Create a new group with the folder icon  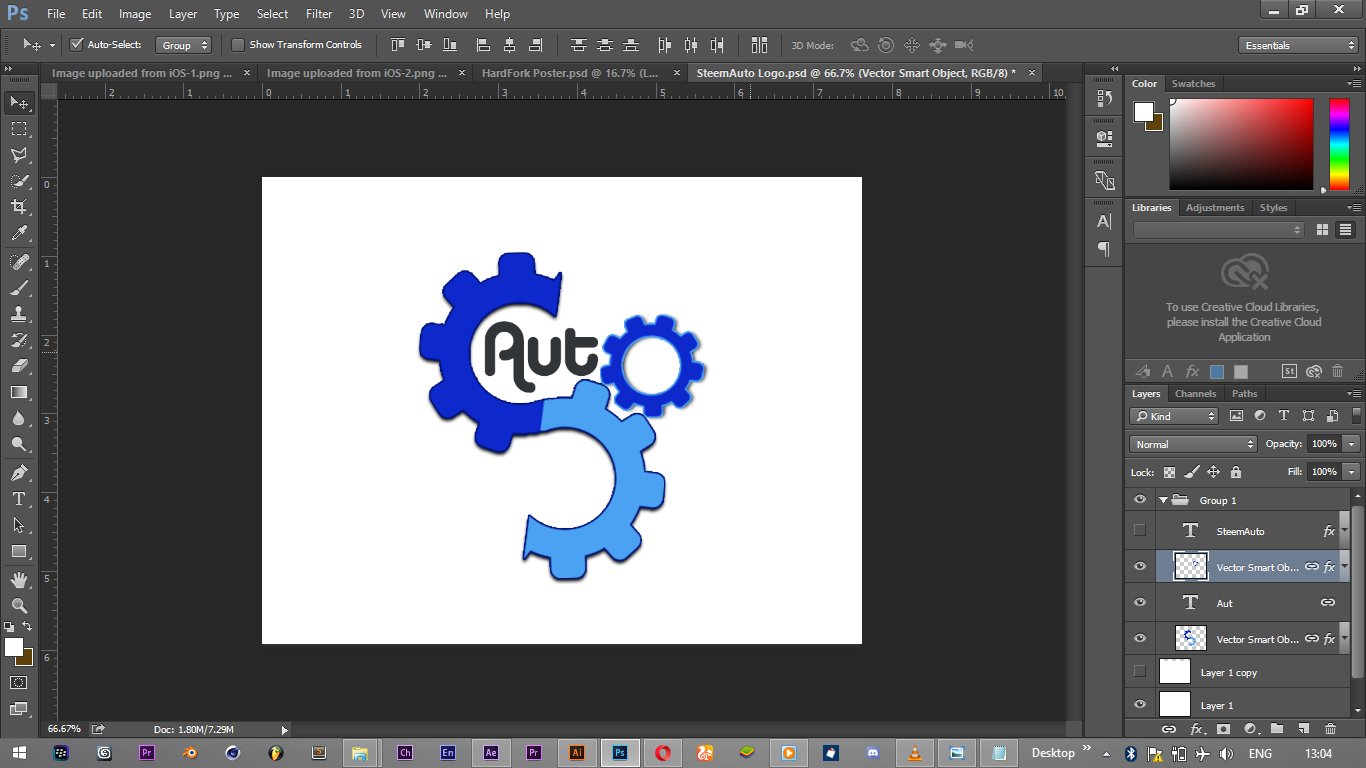coord(1276,729)
